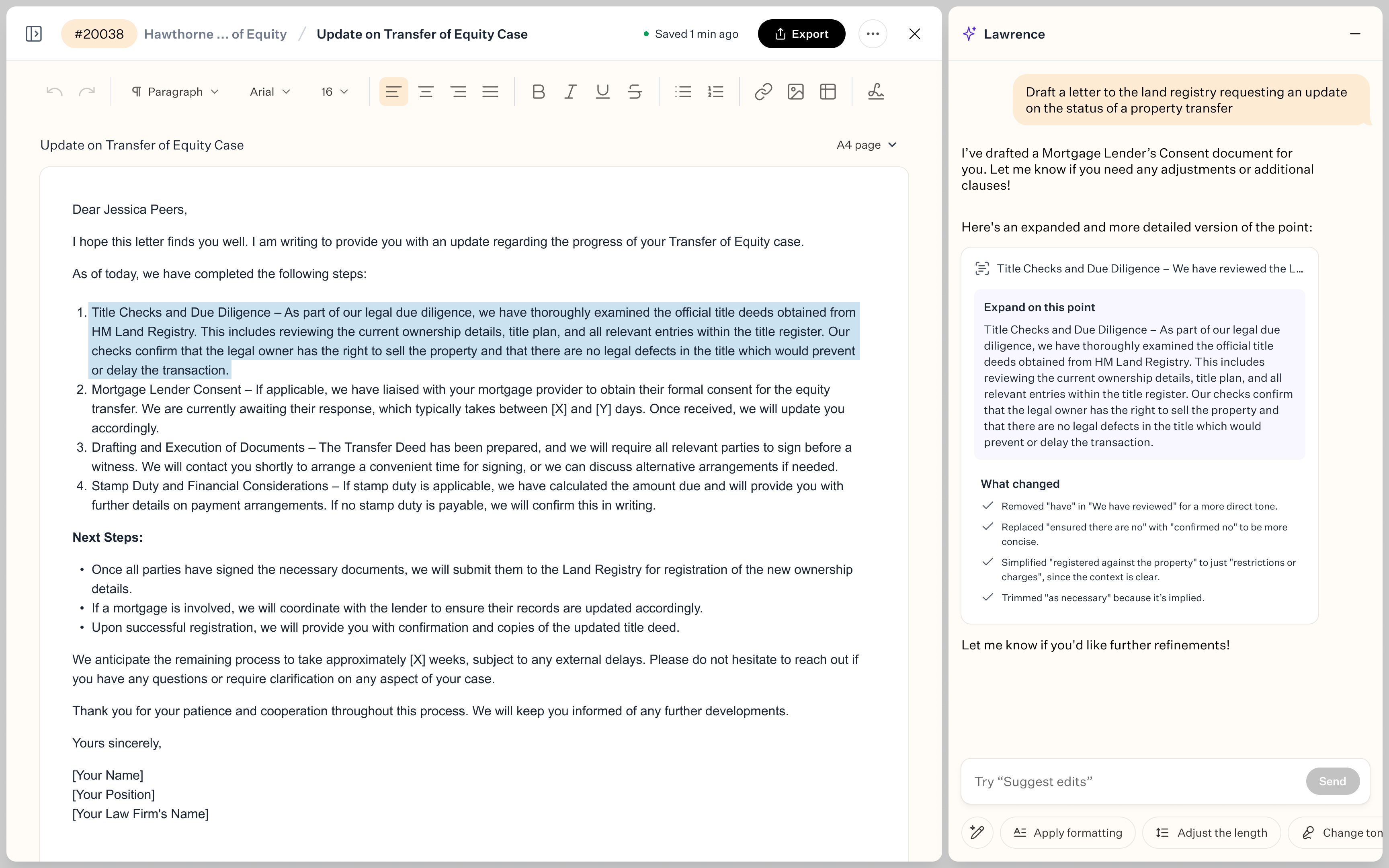
Task: Toggle the left sidebar panel icon
Action: click(34, 34)
